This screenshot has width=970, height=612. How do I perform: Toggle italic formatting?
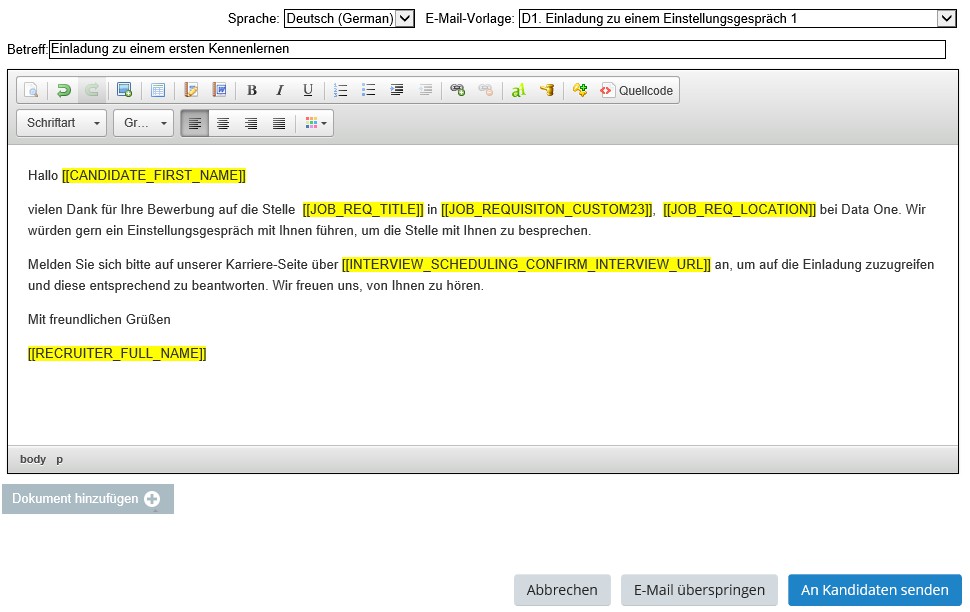click(280, 91)
